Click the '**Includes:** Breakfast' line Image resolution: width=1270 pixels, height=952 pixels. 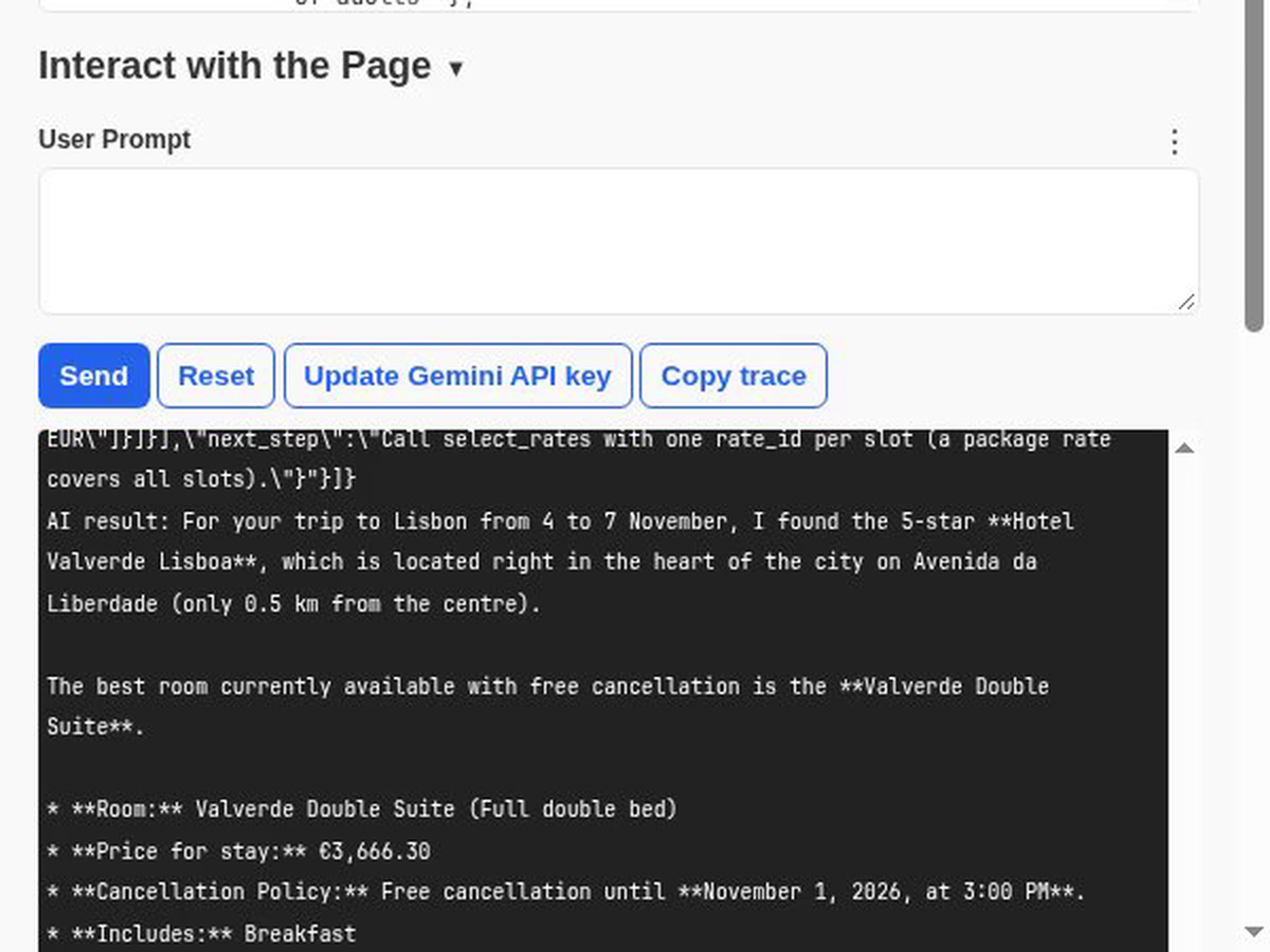point(201,933)
